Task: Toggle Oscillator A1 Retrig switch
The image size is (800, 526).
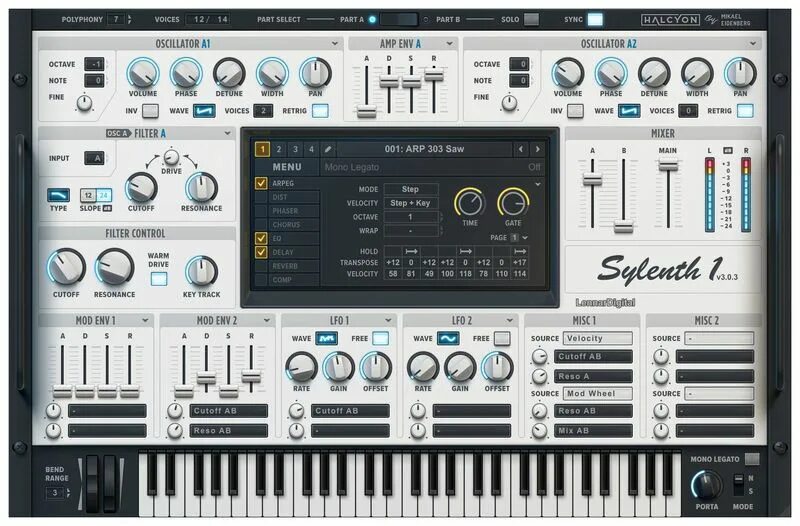Action: point(320,111)
